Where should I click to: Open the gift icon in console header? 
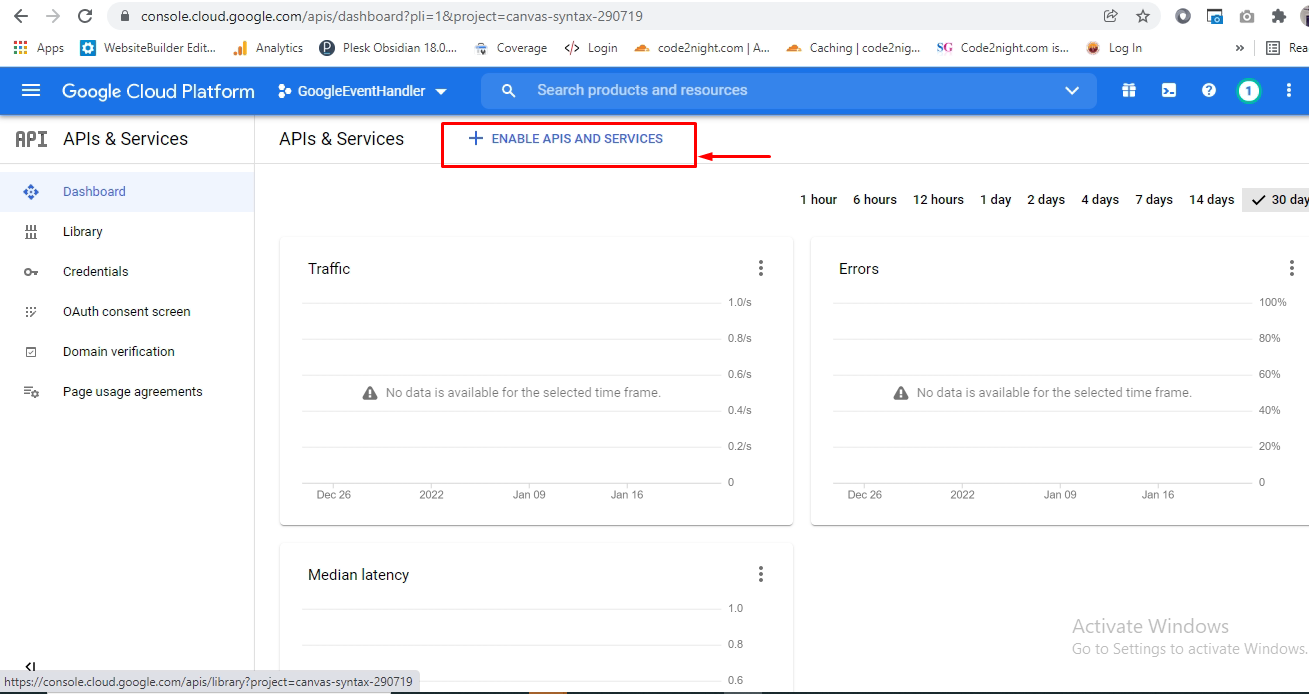1129,91
